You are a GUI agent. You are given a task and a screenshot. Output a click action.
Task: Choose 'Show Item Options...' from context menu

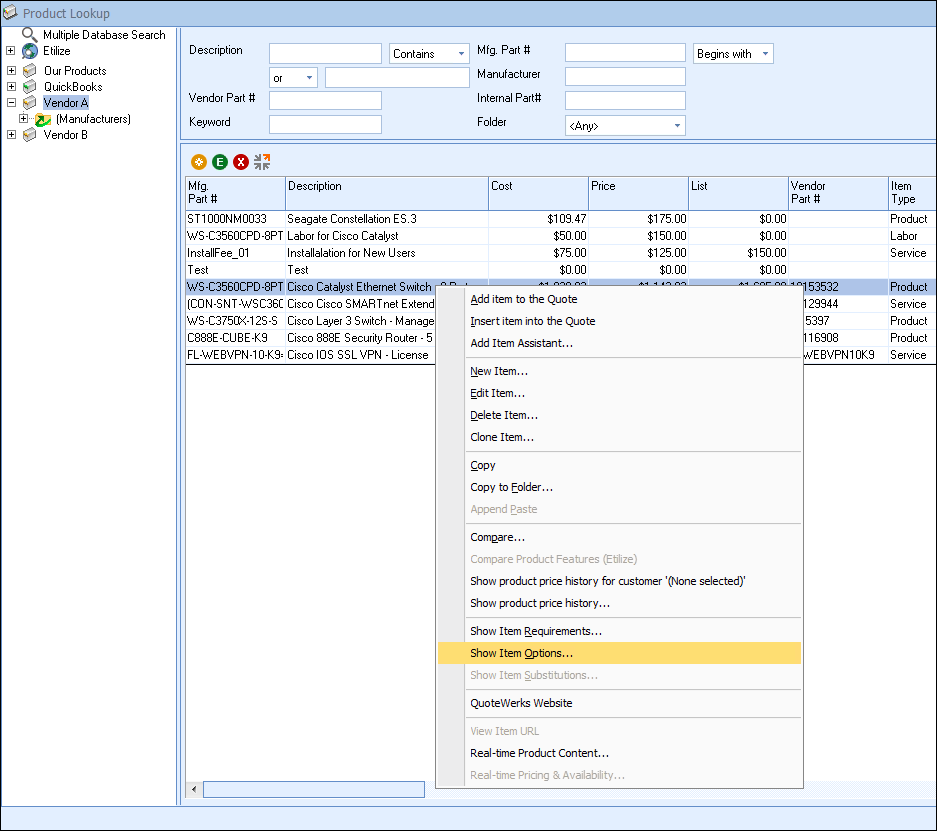click(x=521, y=653)
